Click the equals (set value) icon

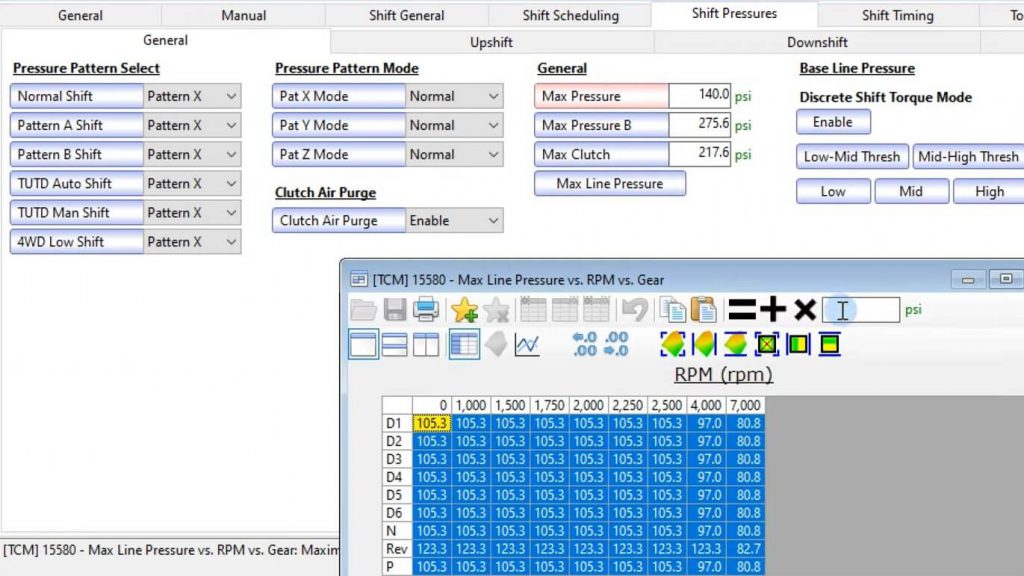click(742, 310)
